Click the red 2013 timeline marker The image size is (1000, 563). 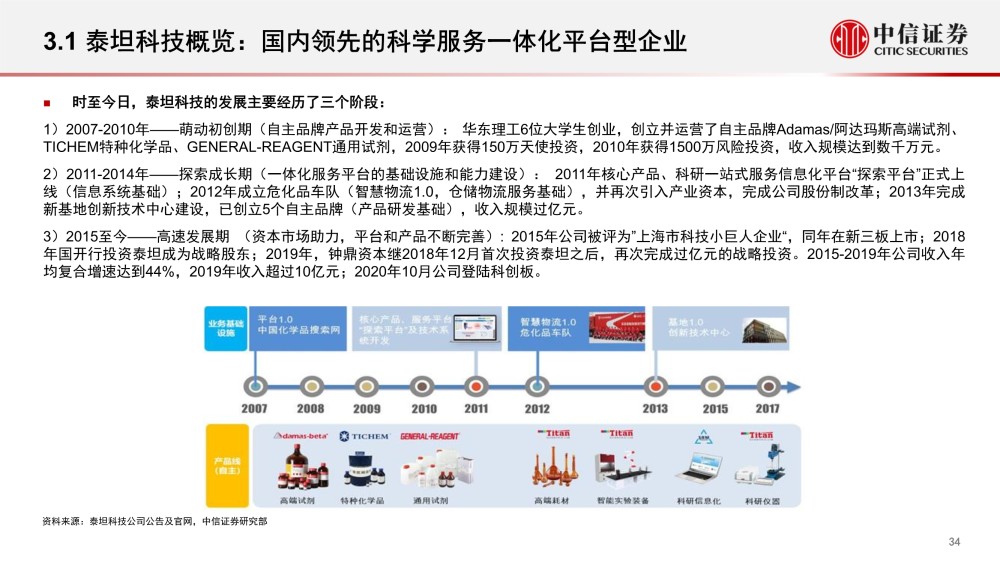click(655, 386)
